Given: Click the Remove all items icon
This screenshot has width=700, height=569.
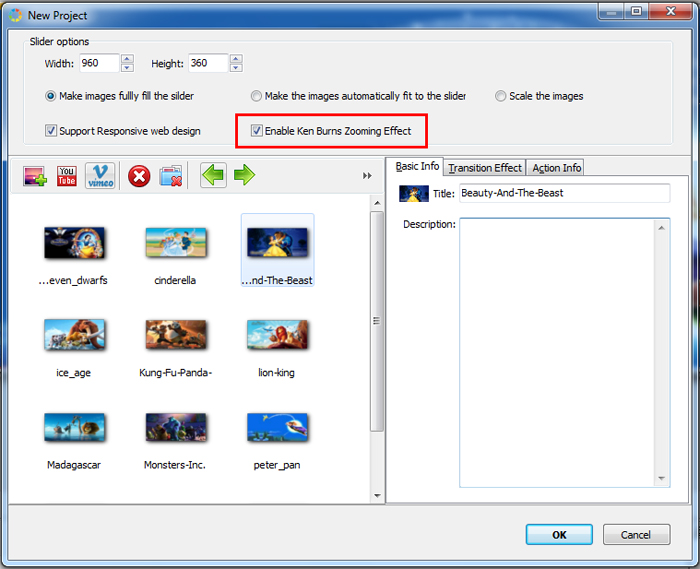Looking at the screenshot, I should 171,176.
